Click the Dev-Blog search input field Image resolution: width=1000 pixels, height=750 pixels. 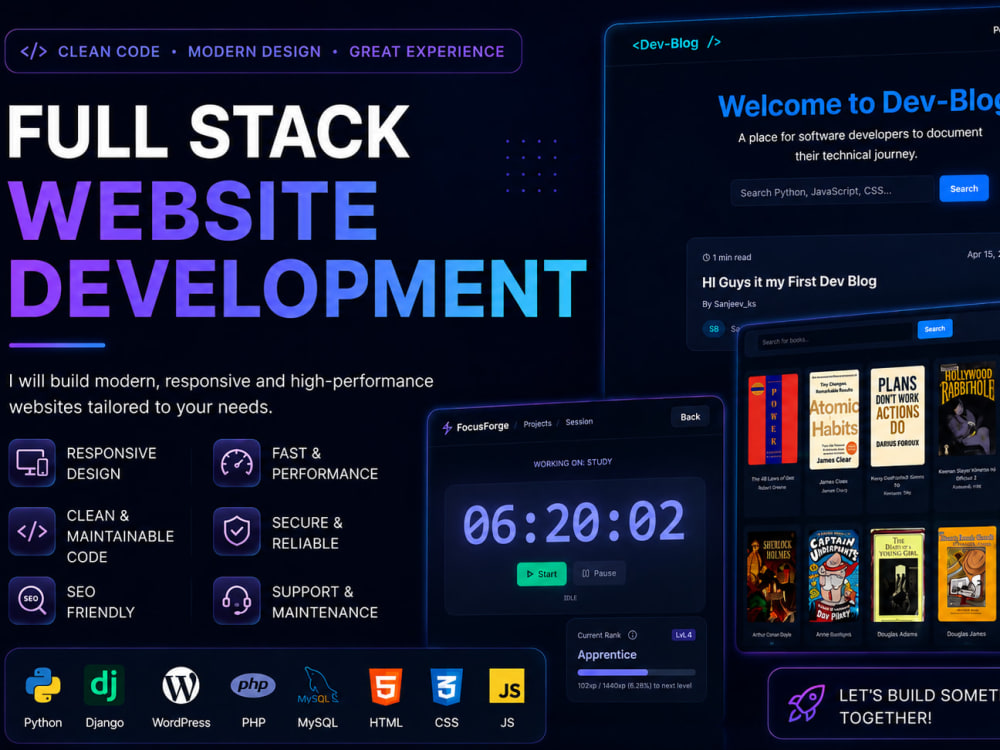[x=833, y=191]
